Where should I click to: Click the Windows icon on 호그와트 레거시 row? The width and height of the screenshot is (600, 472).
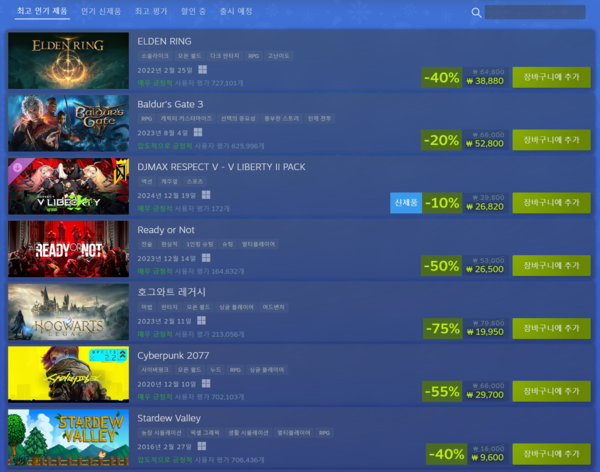coord(201,320)
